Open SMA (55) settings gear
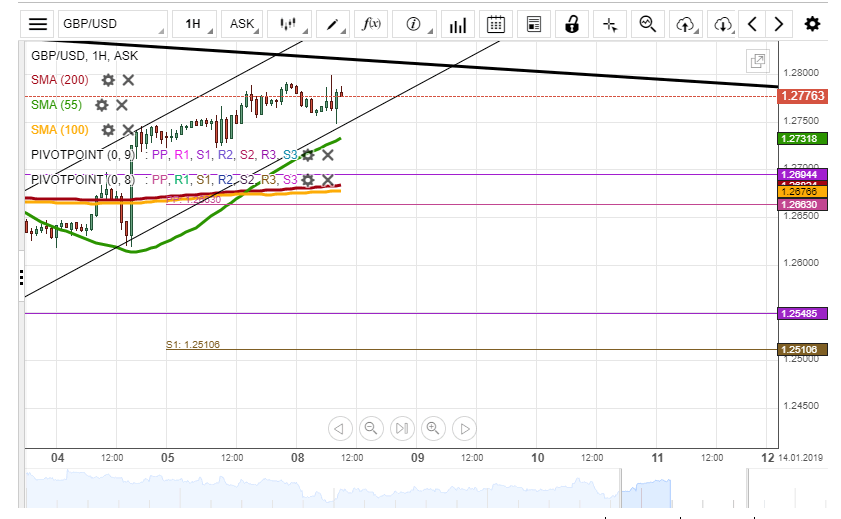 pos(101,105)
